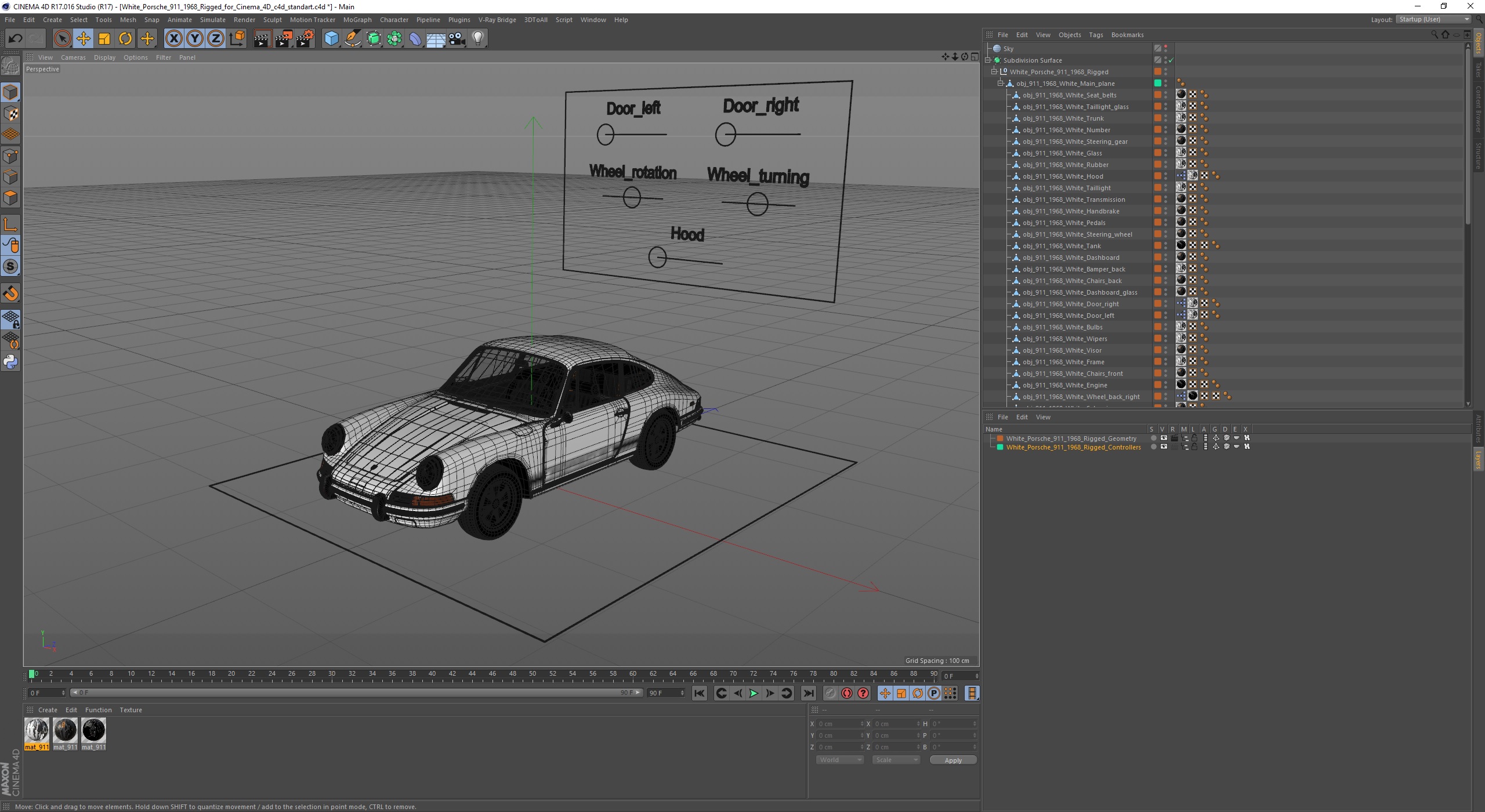Screen dimensions: 1485x812
Task: Add a Cube primitive object
Action: click(331, 39)
